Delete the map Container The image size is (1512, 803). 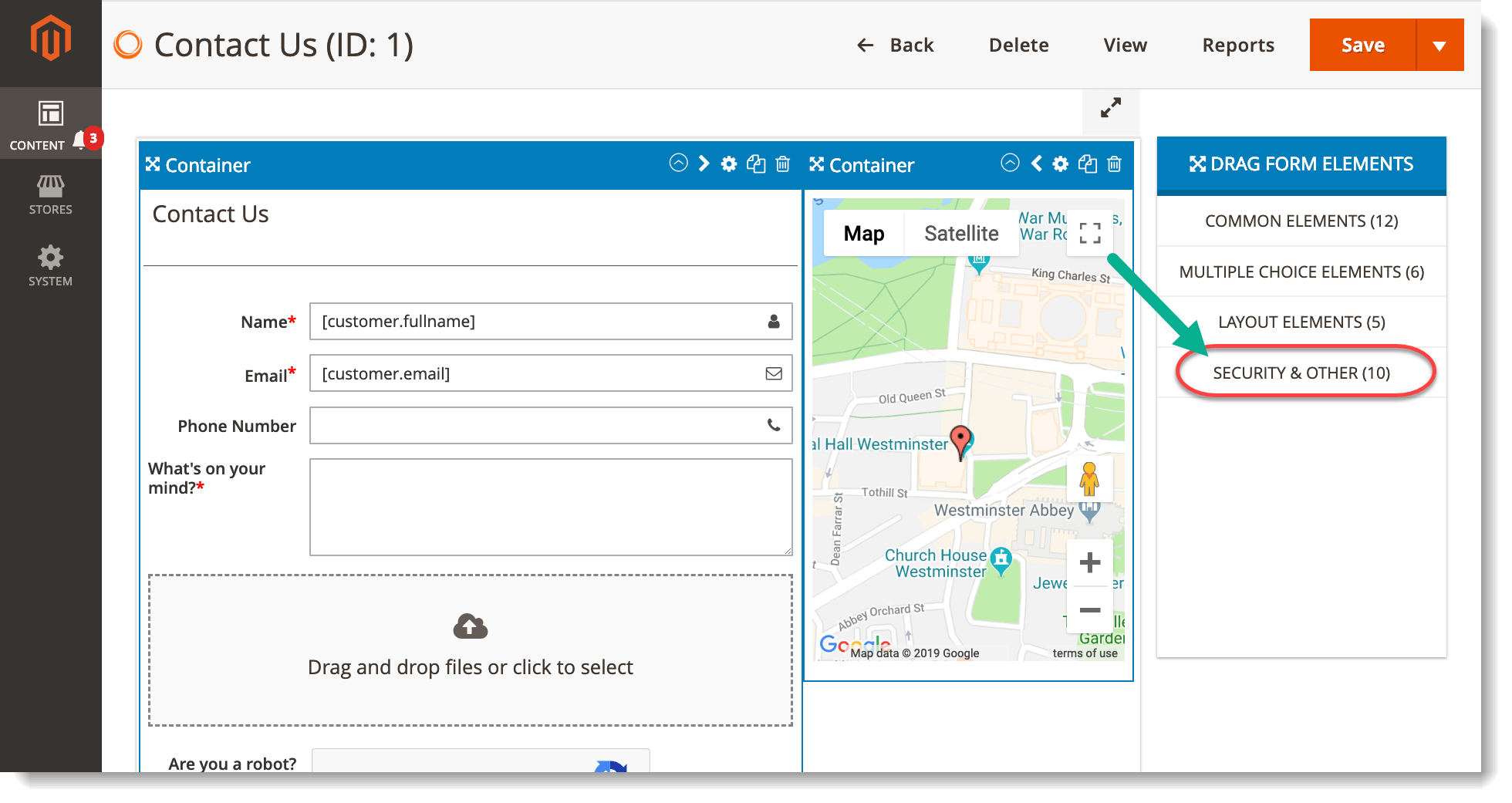(1114, 164)
